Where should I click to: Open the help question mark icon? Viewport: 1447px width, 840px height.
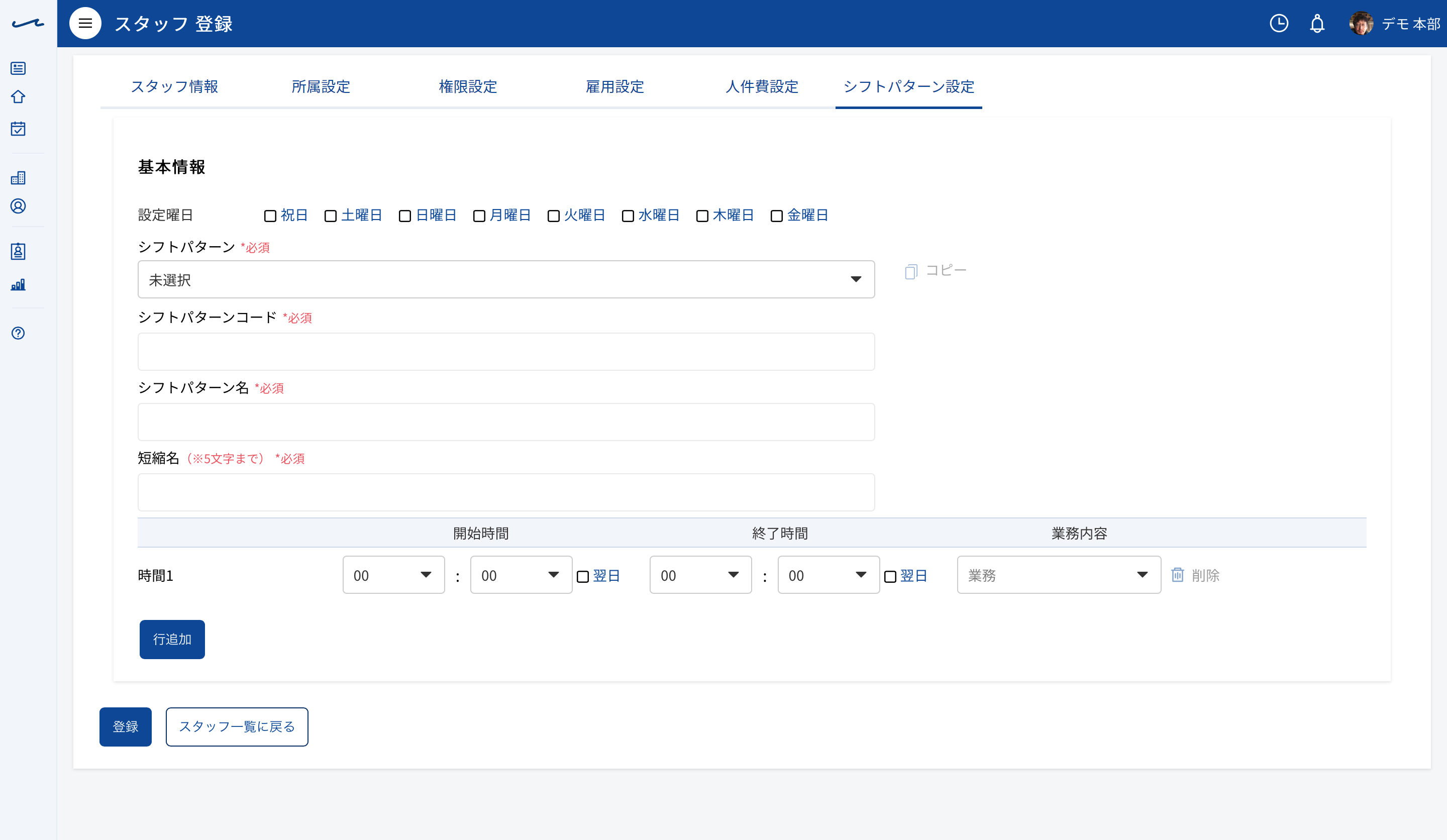pyautogui.click(x=19, y=333)
